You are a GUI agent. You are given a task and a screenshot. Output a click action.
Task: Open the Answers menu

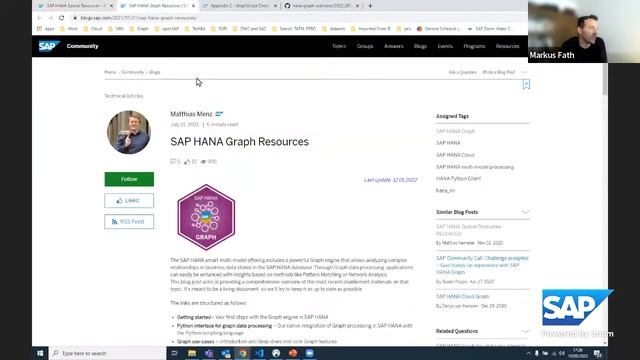point(393,46)
